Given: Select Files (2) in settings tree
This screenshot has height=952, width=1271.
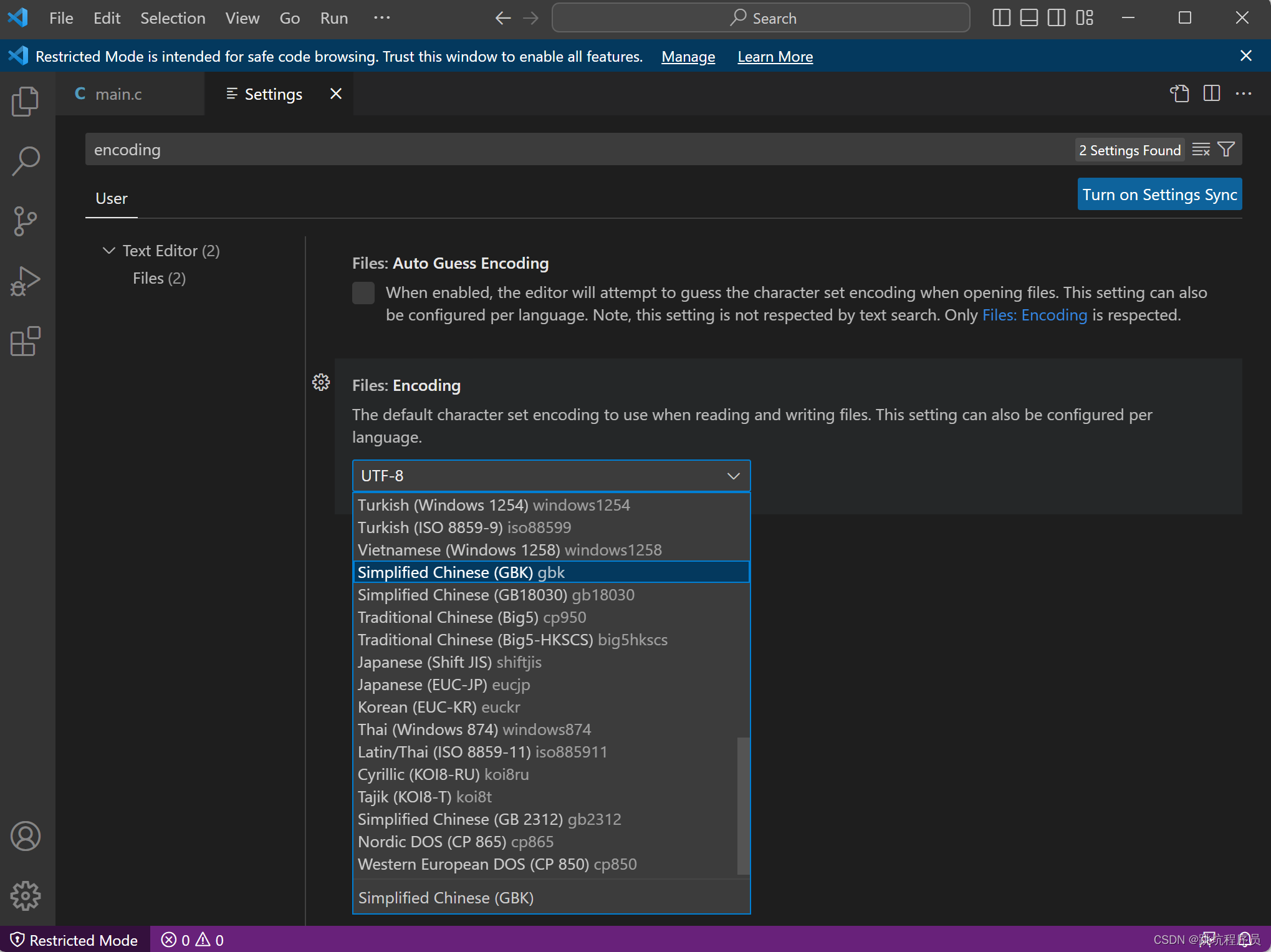Looking at the screenshot, I should click(x=159, y=279).
